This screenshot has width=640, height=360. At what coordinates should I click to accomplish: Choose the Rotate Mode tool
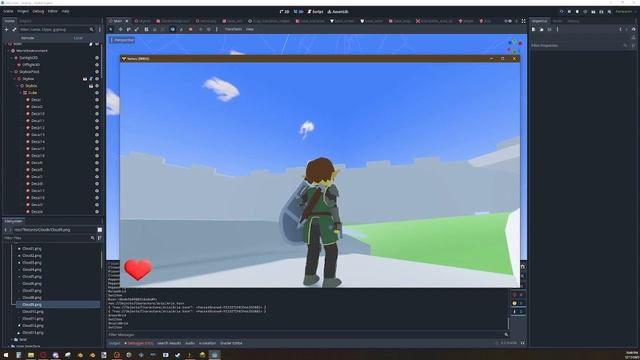(128, 29)
